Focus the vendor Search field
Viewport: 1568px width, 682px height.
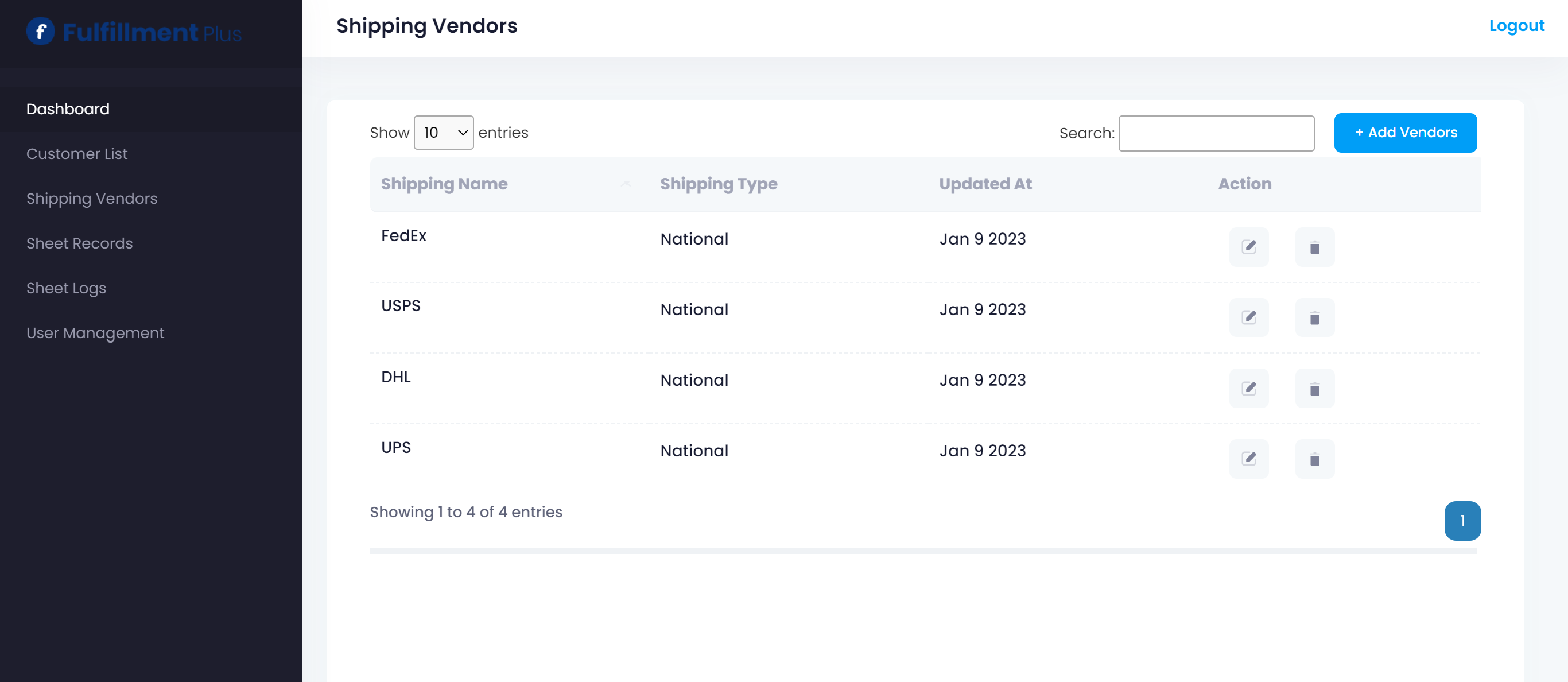(x=1216, y=133)
